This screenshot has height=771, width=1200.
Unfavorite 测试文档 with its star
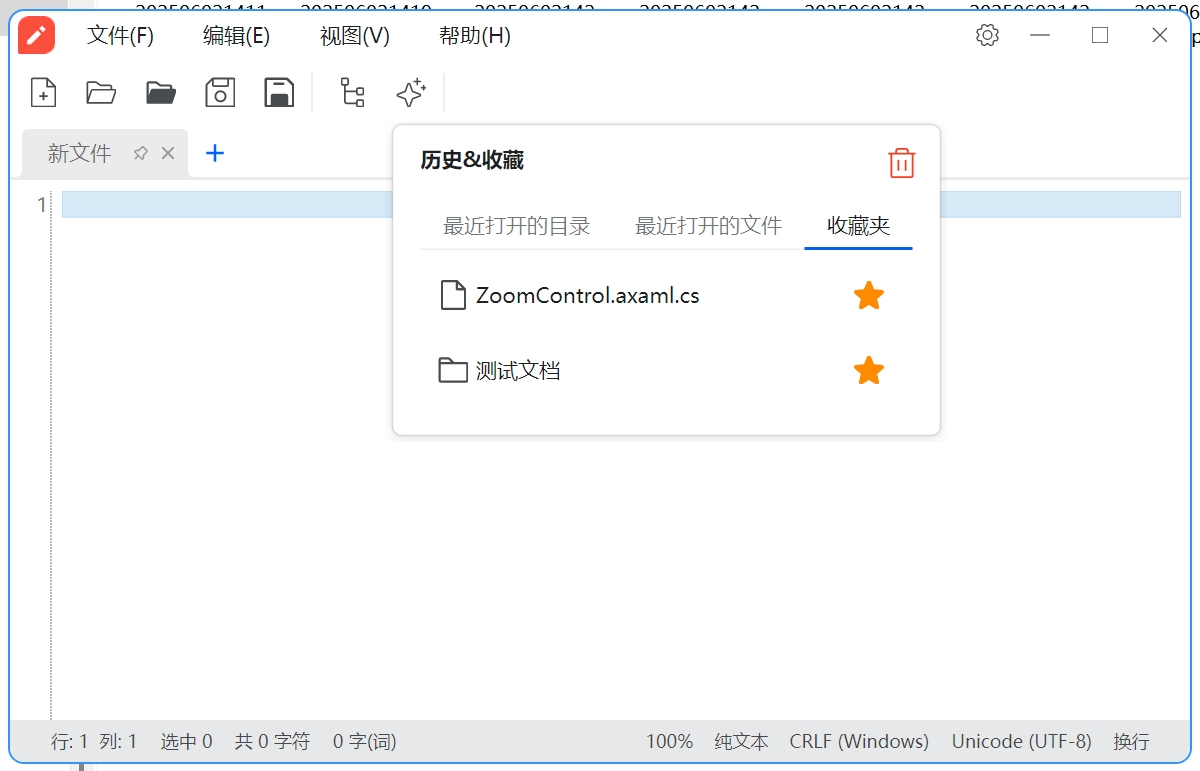pyautogui.click(x=869, y=371)
